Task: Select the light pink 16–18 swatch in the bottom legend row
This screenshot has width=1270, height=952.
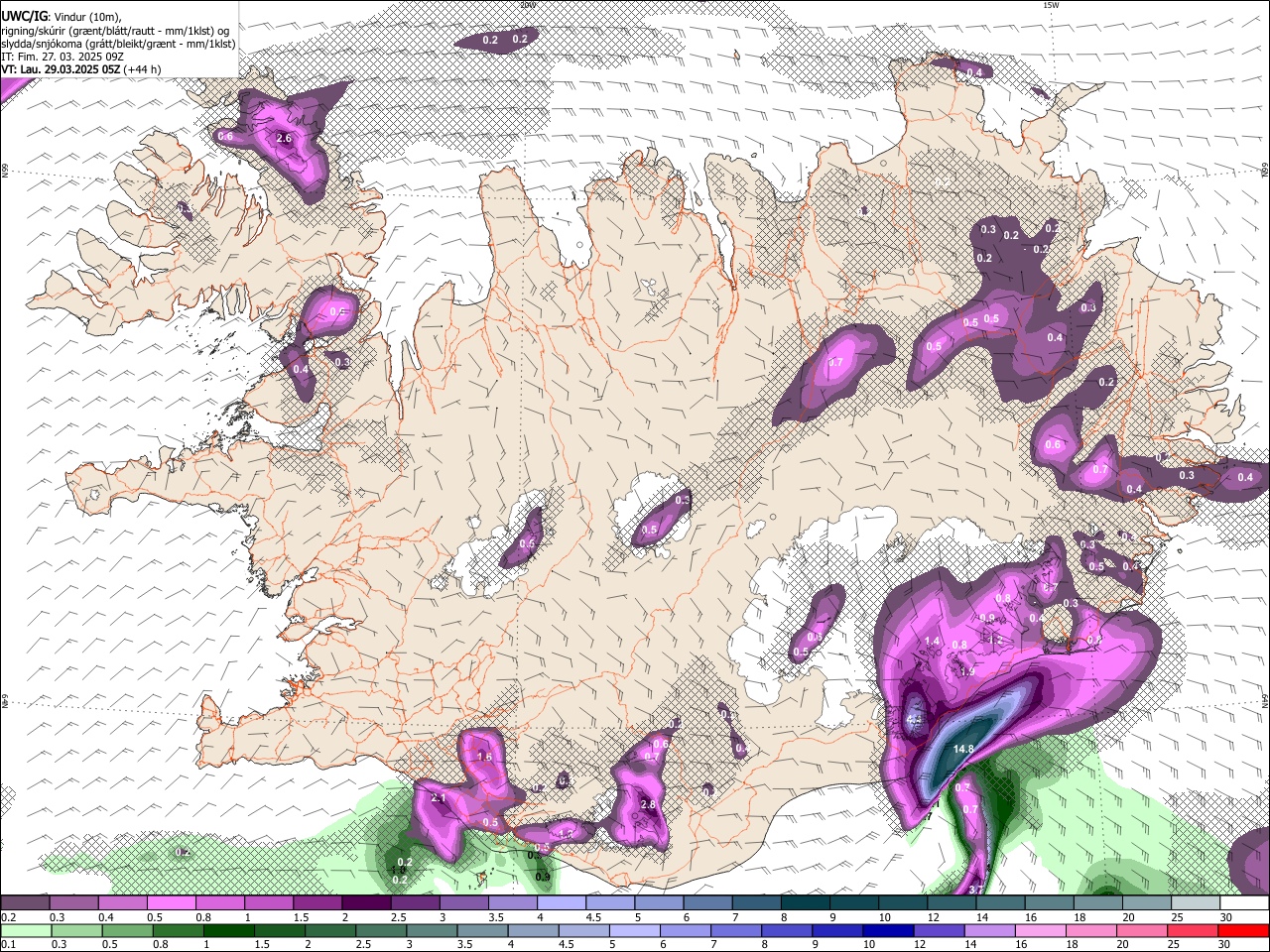Action: pyautogui.click(x=1042, y=930)
